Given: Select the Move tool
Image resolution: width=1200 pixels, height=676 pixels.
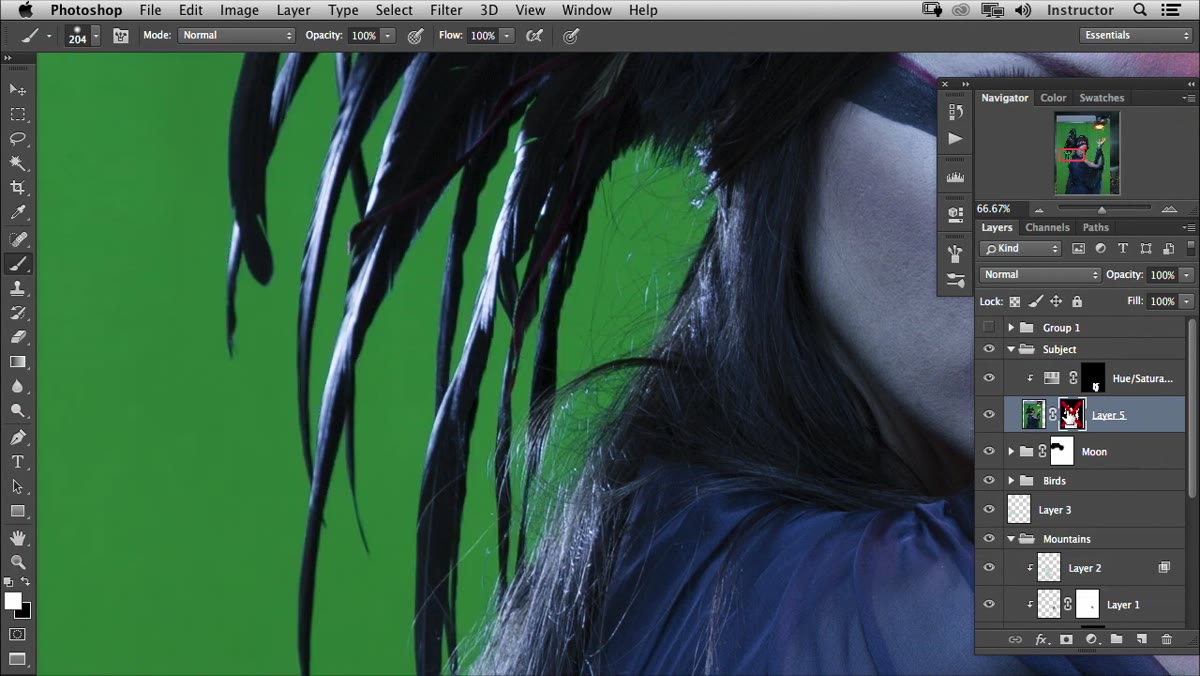Looking at the screenshot, I should pyautogui.click(x=18, y=90).
